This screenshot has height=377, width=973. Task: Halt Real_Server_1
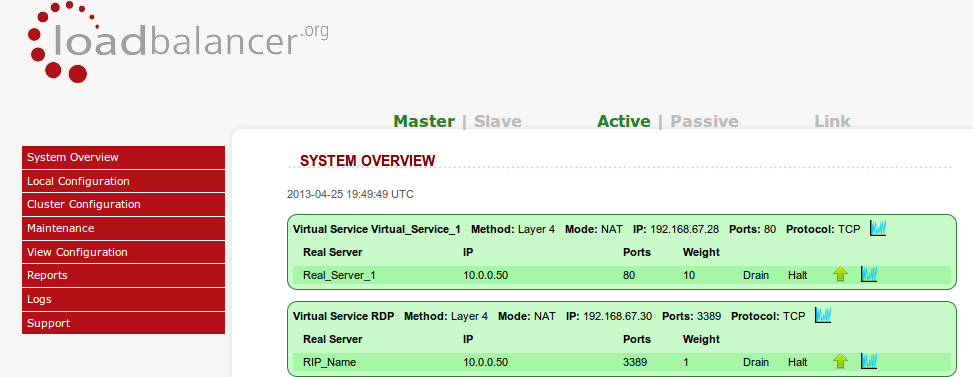click(x=797, y=275)
